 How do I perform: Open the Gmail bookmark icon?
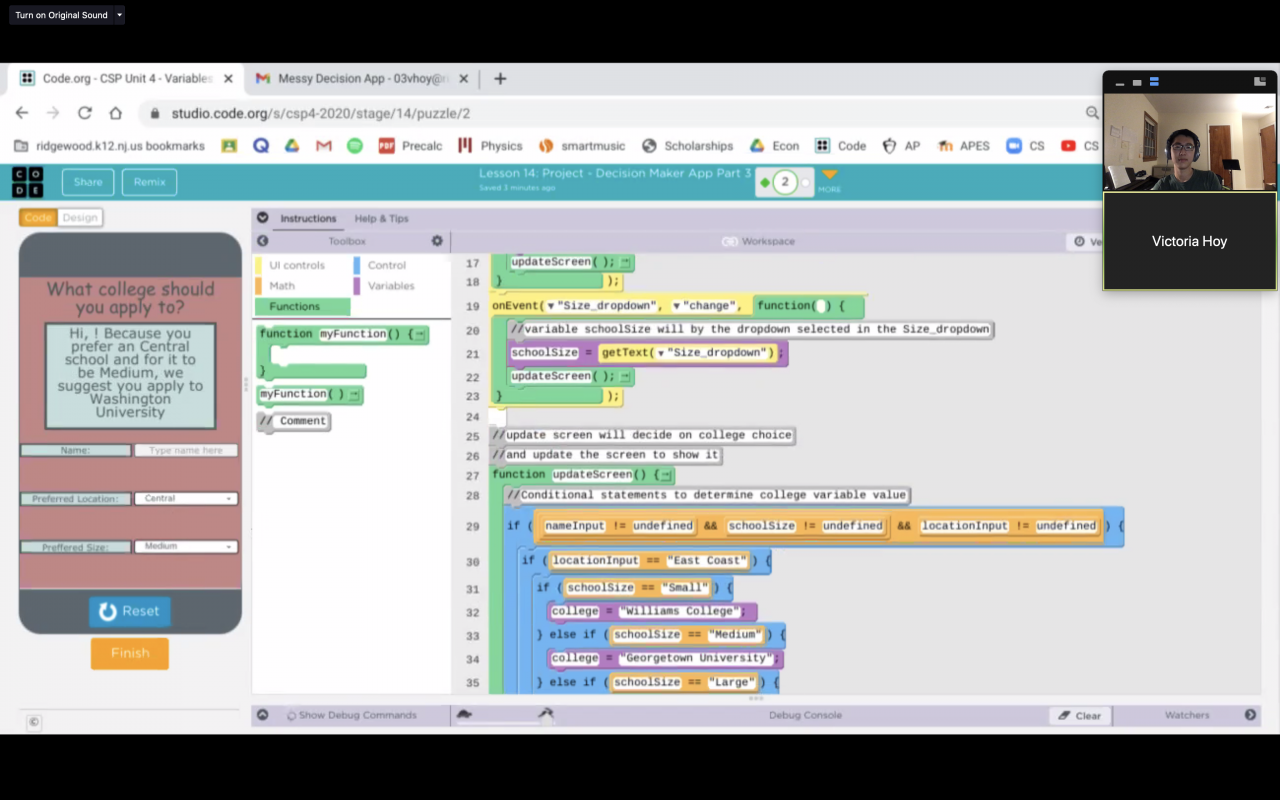coord(324,146)
